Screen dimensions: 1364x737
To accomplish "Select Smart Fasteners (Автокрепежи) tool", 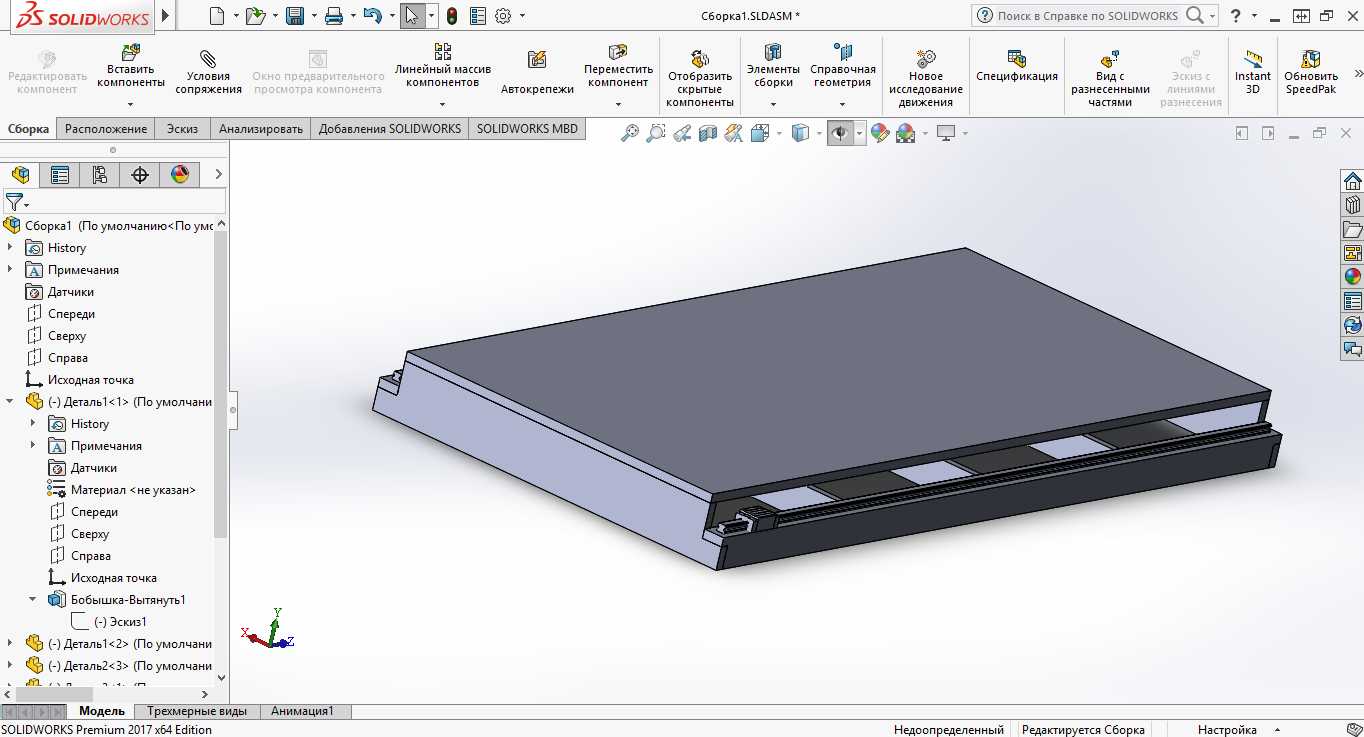I will pyautogui.click(x=537, y=60).
